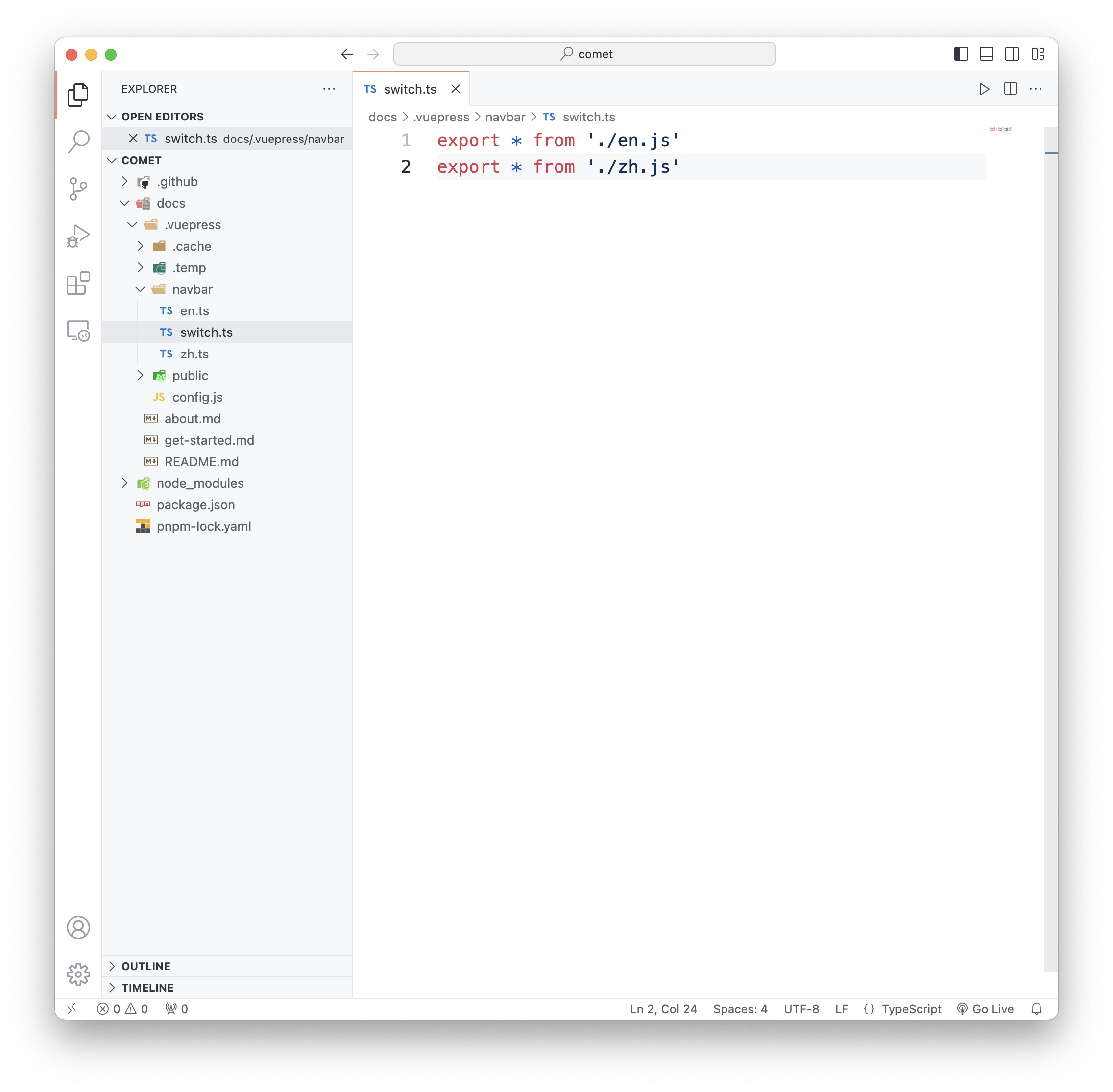Open Remote Explorer in activity bar
The width and height of the screenshot is (1113, 1092).
click(x=78, y=331)
